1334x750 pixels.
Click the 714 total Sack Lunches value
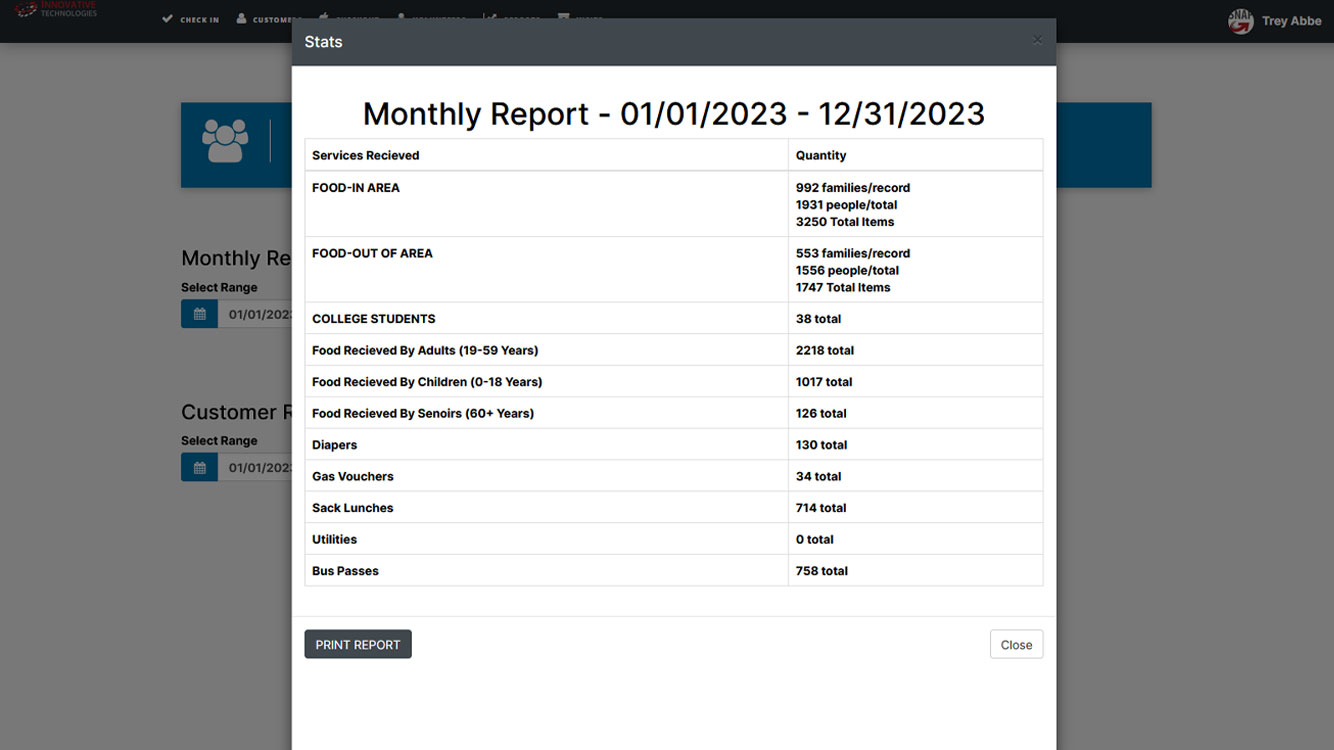tap(821, 508)
